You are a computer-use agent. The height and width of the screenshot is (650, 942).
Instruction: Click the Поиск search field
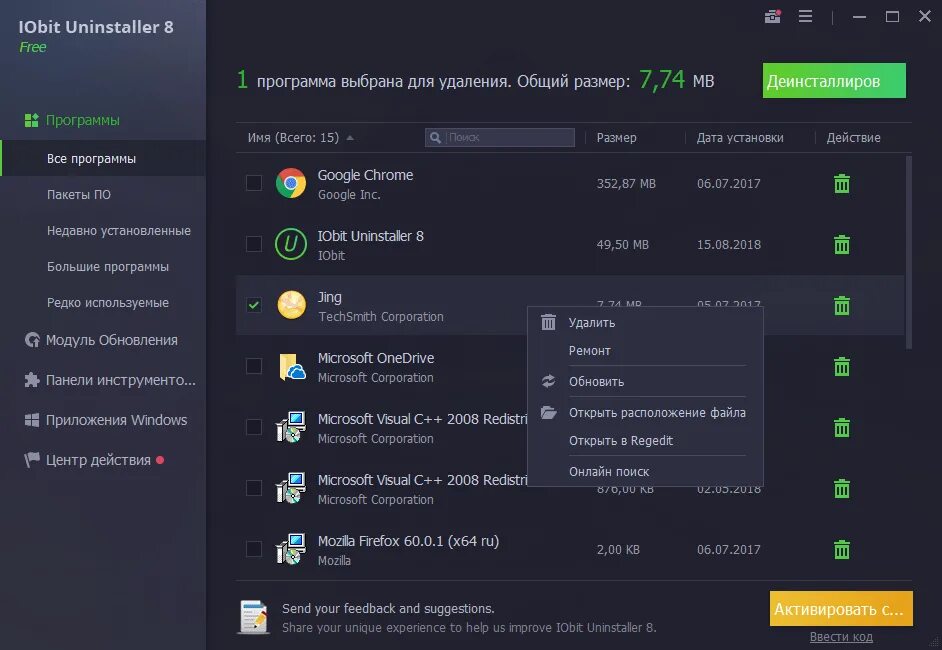[500, 138]
